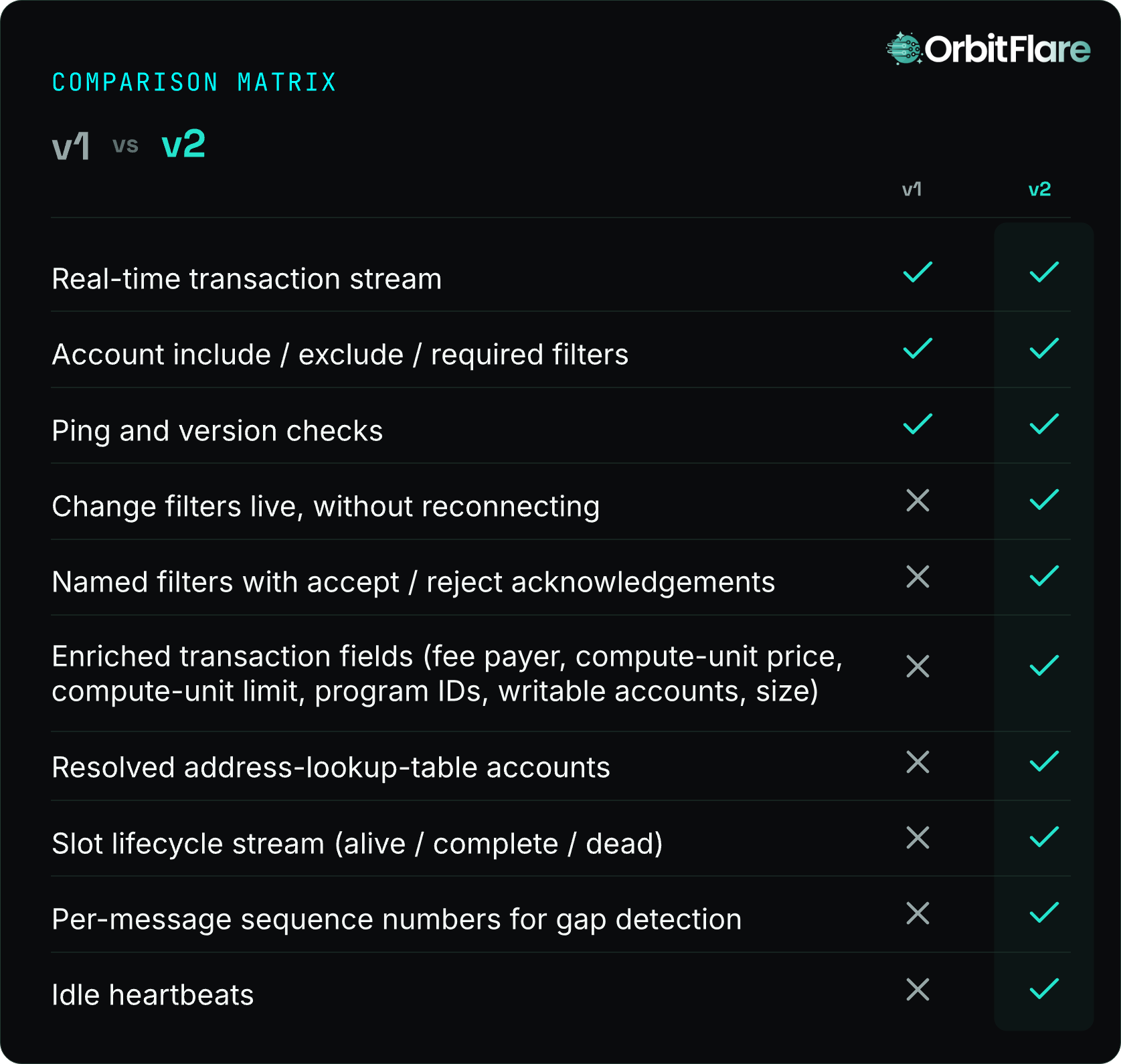1121x1064 pixels.
Task: Click the Slot lifecycle stream row label
Action: pos(357,844)
